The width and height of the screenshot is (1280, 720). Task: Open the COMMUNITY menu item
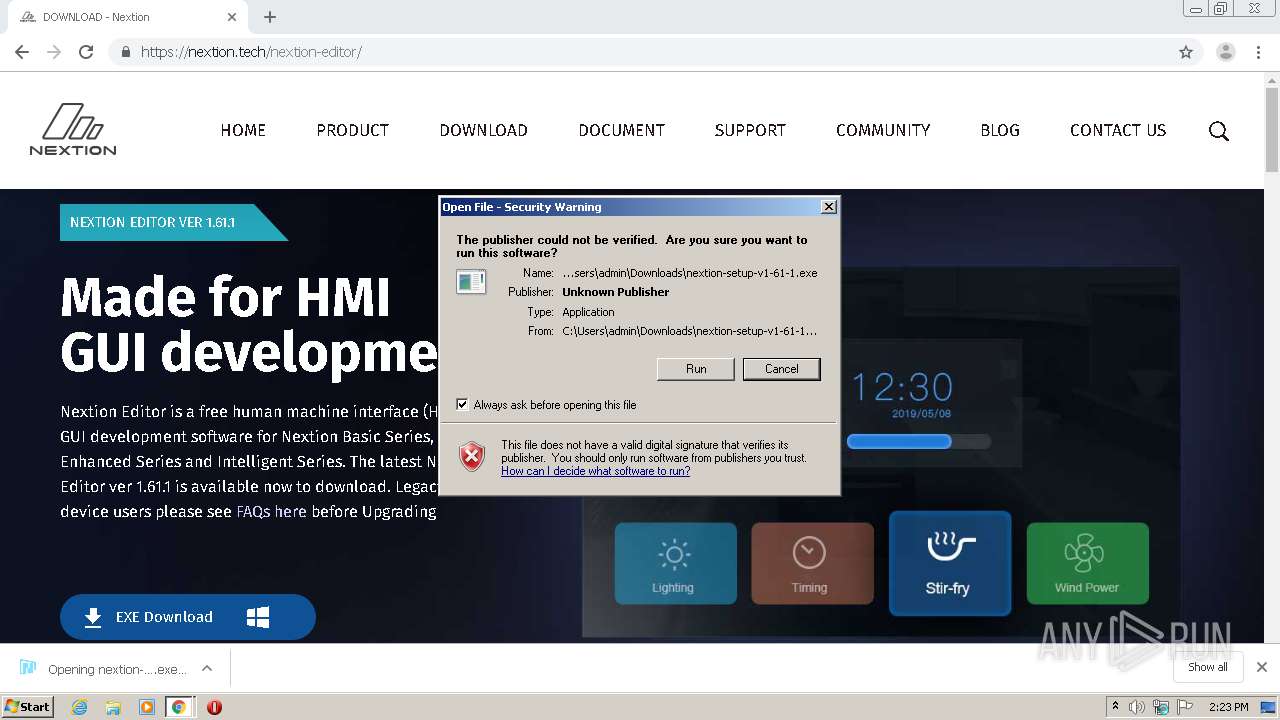(x=883, y=130)
